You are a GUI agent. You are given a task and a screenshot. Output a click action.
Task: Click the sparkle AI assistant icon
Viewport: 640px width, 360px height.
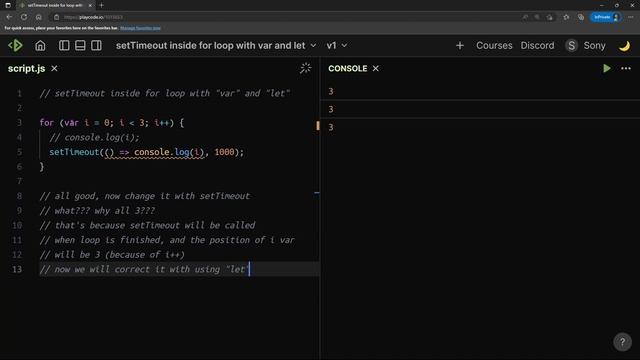(305, 68)
